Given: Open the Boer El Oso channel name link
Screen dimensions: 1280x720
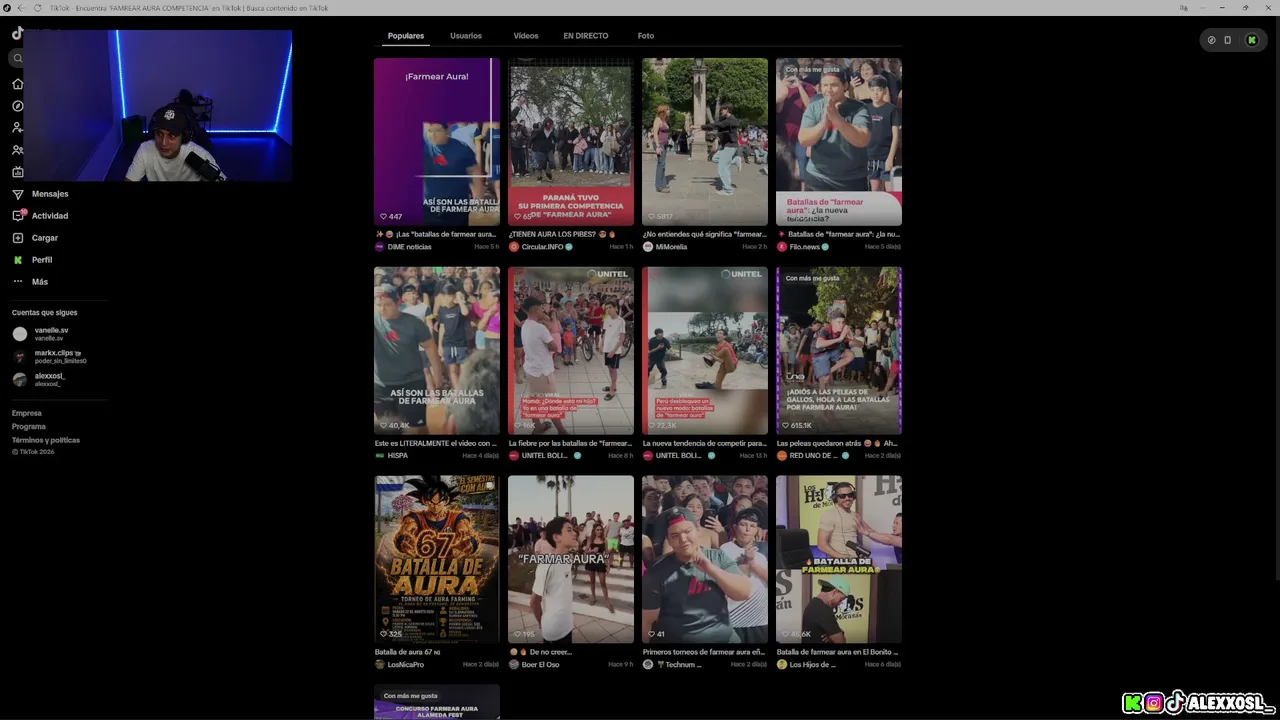Looking at the screenshot, I should (541, 665).
